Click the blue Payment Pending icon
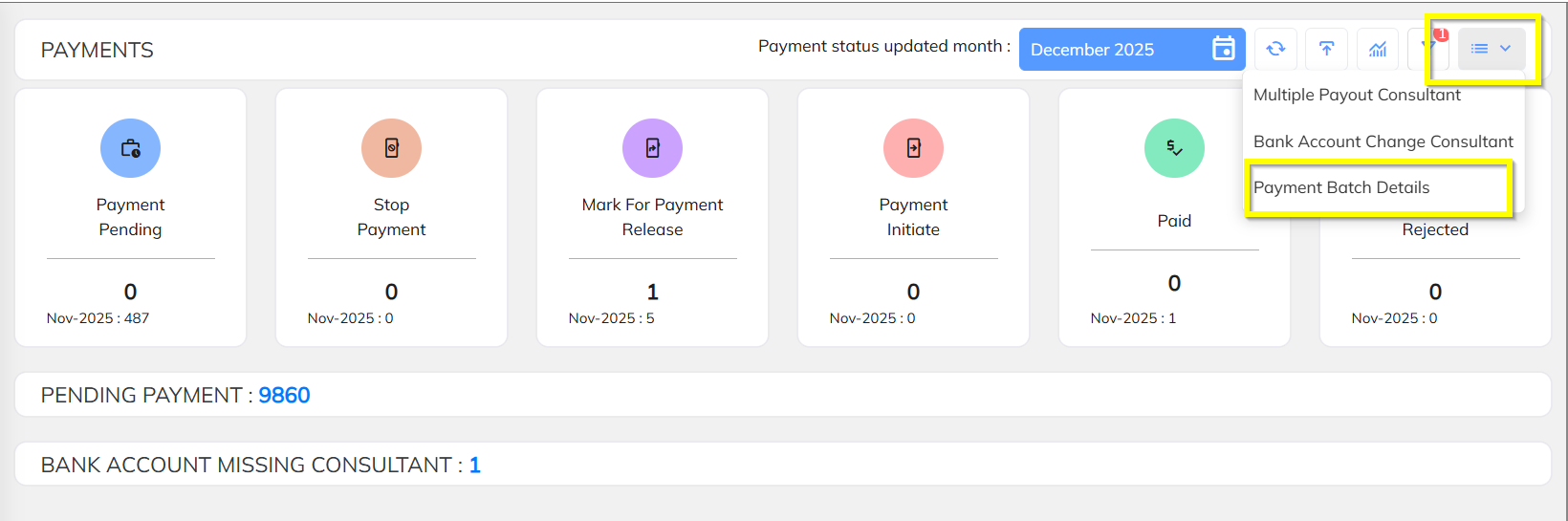This screenshot has width=1568, height=521. [130, 148]
